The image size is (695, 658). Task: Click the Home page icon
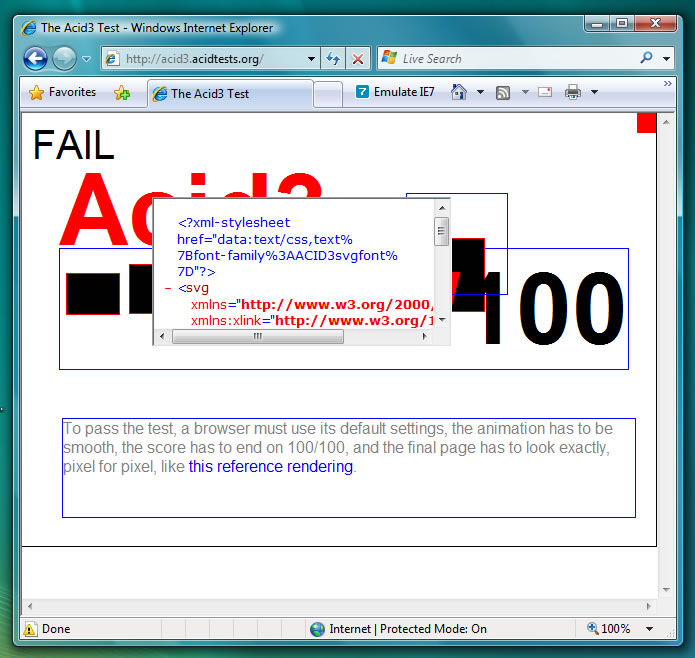pyautogui.click(x=458, y=93)
